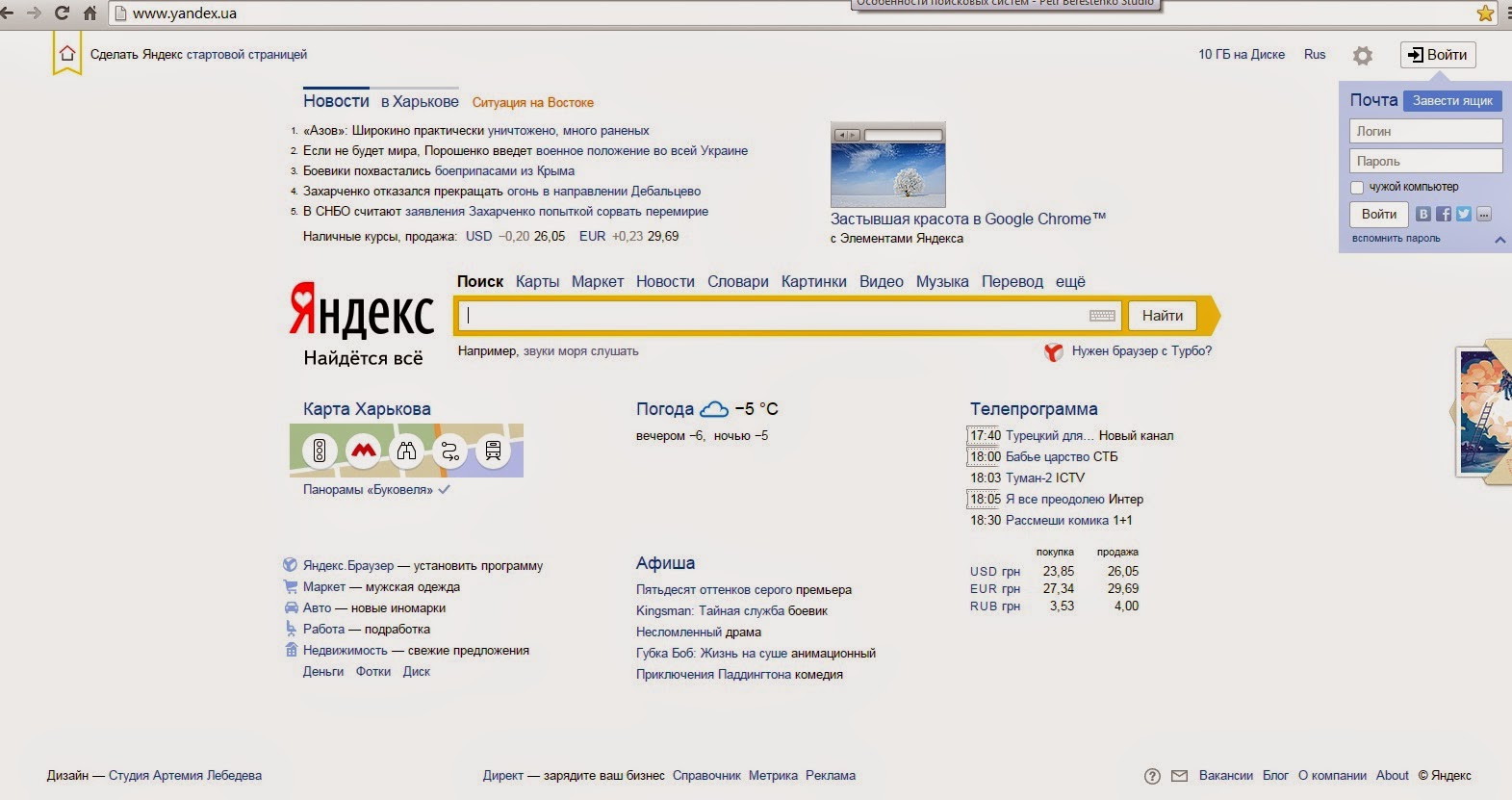Image resolution: width=1512 pixels, height=800 pixels.
Task: Click the Yandex Browser logo beside Turbo link
Action: (1054, 352)
